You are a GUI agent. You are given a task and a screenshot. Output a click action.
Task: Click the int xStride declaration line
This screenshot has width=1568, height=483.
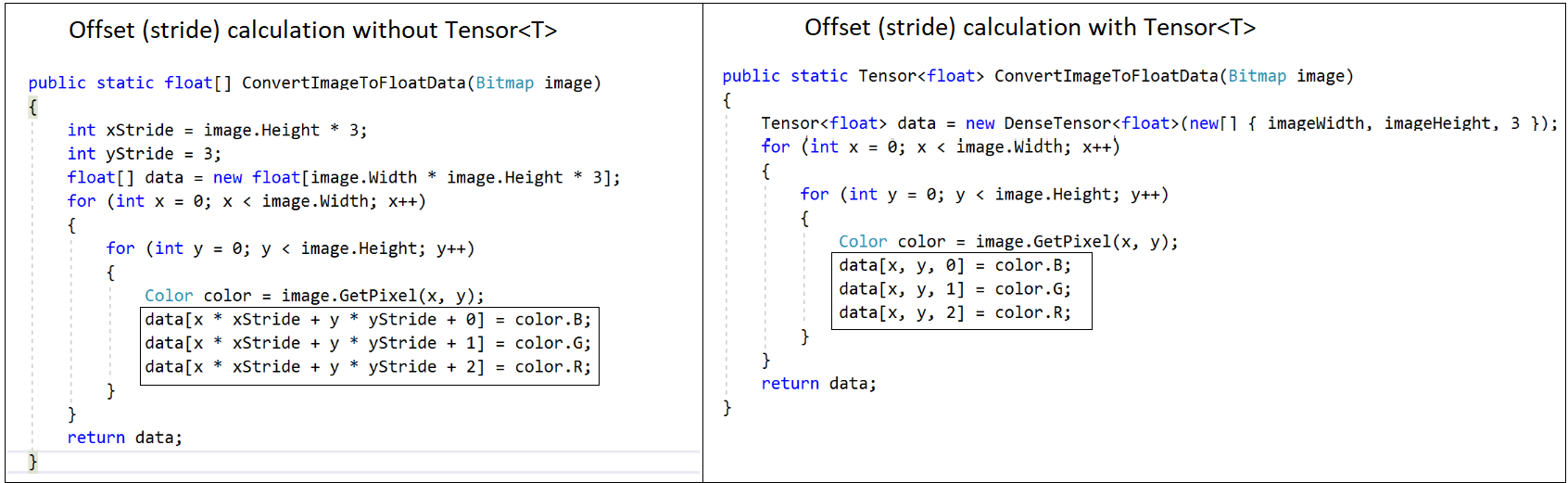(217, 130)
